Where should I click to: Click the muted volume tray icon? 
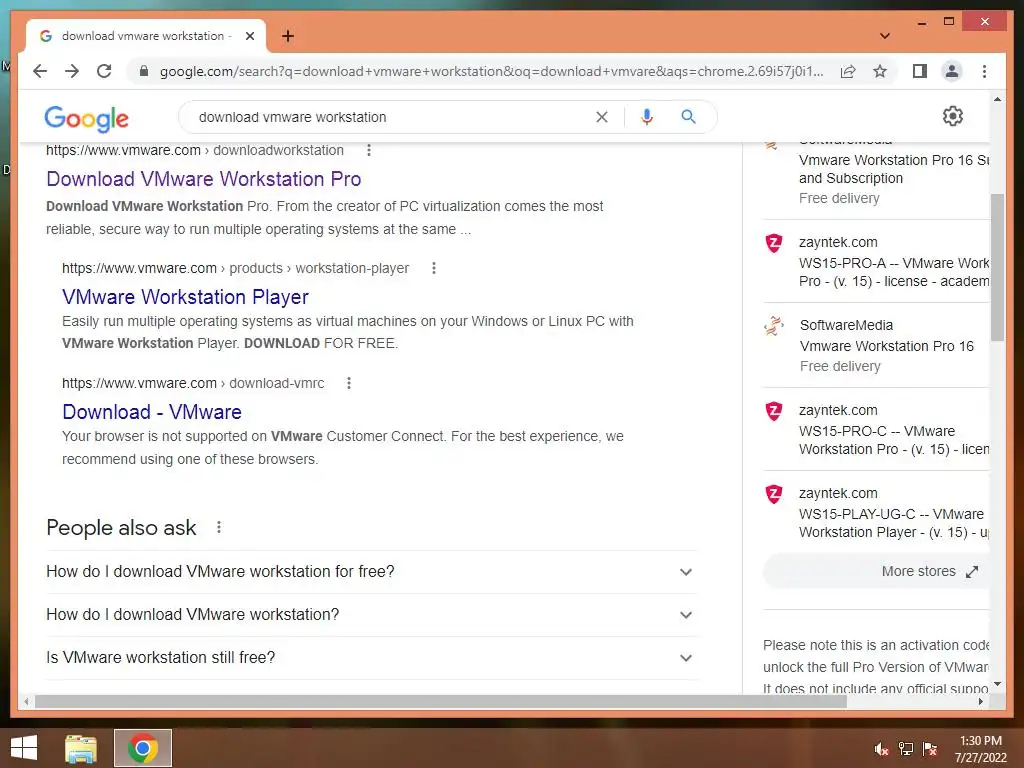click(881, 749)
